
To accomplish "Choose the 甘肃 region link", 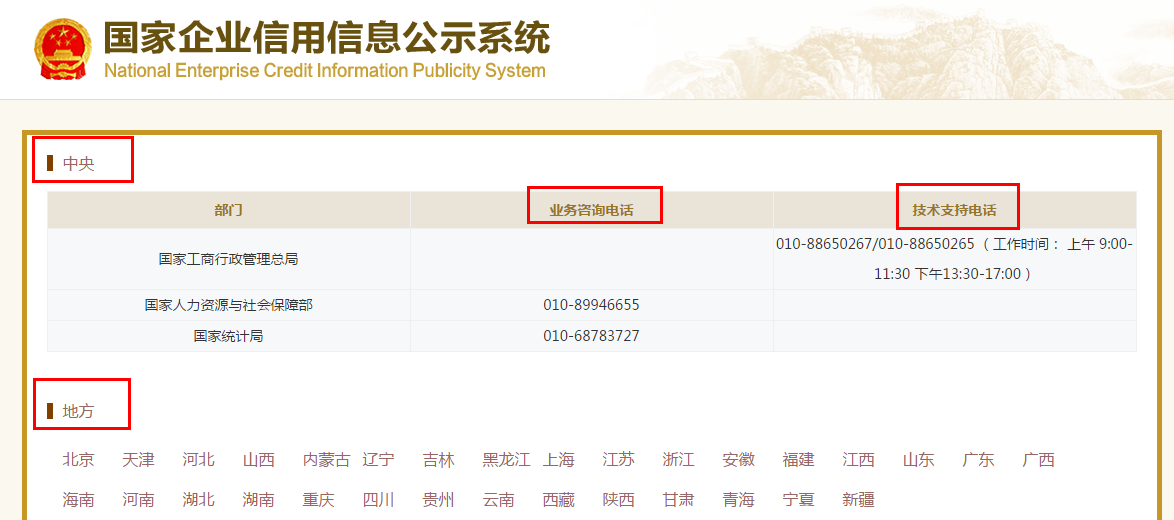I will coord(678,499).
